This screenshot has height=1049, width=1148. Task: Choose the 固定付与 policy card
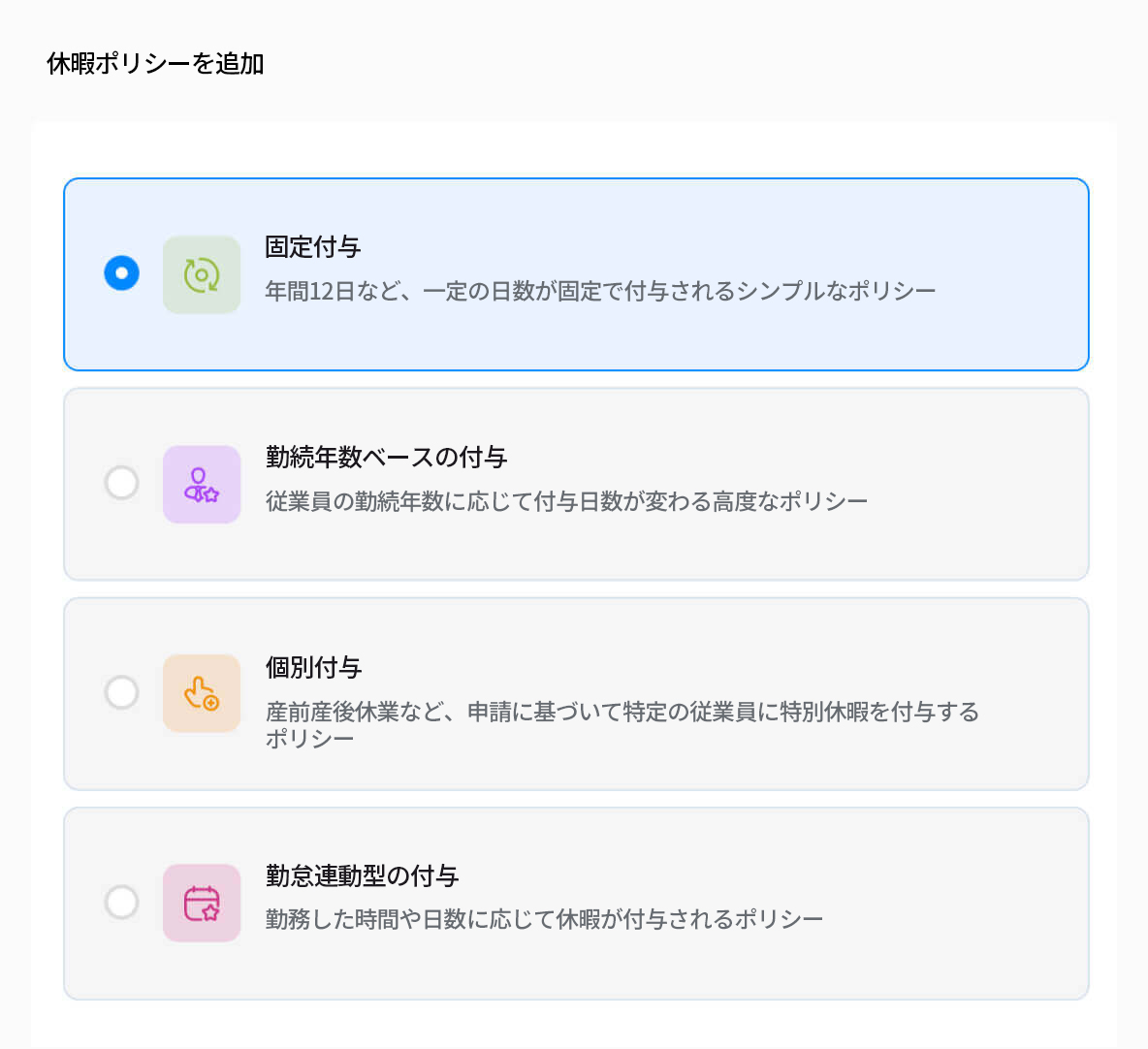click(576, 273)
